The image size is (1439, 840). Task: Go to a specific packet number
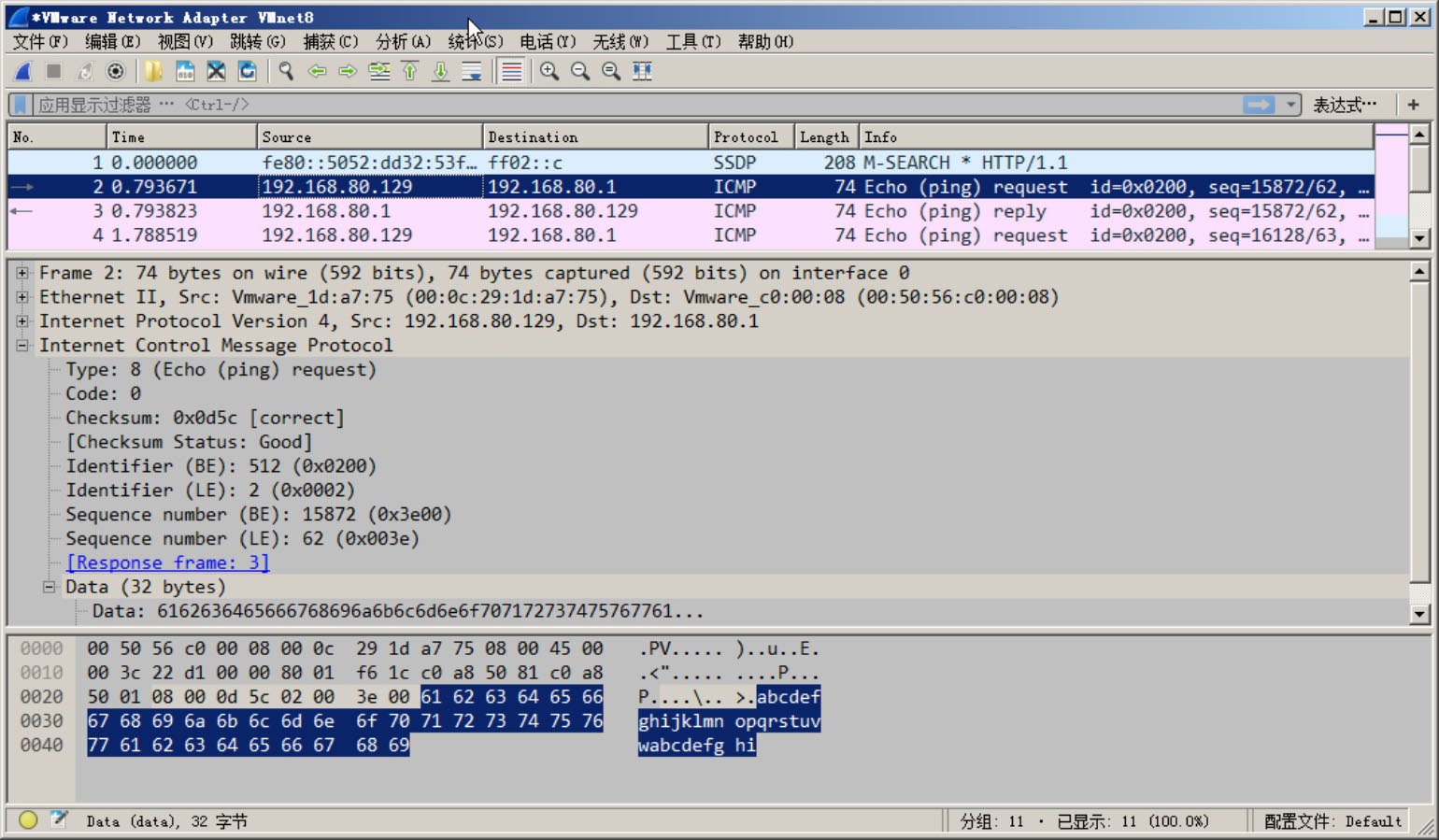point(378,71)
